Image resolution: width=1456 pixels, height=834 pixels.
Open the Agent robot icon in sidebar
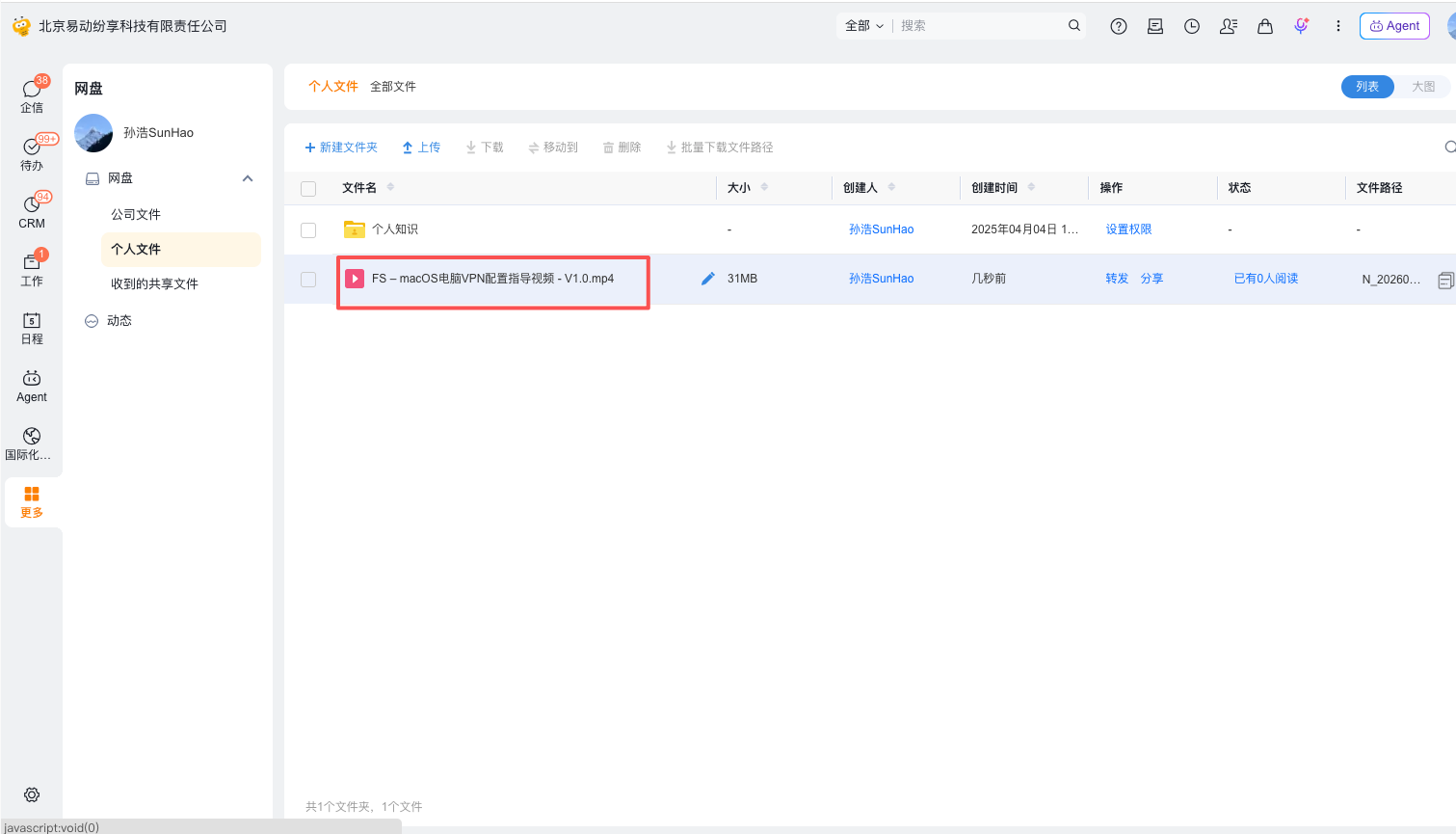pyautogui.click(x=32, y=378)
